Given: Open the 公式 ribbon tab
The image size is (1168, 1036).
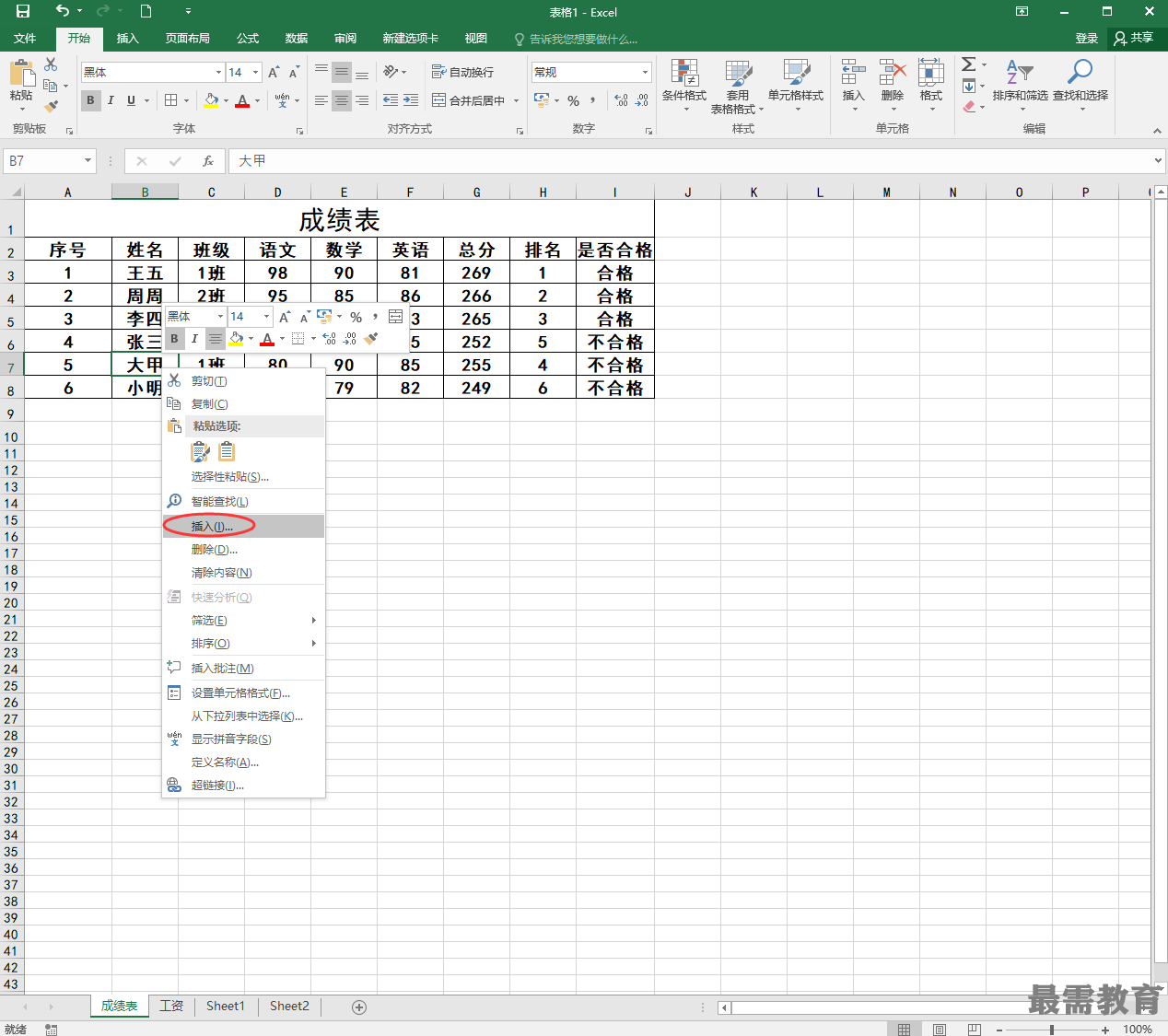Looking at the screenshot, I should [248, 39].
